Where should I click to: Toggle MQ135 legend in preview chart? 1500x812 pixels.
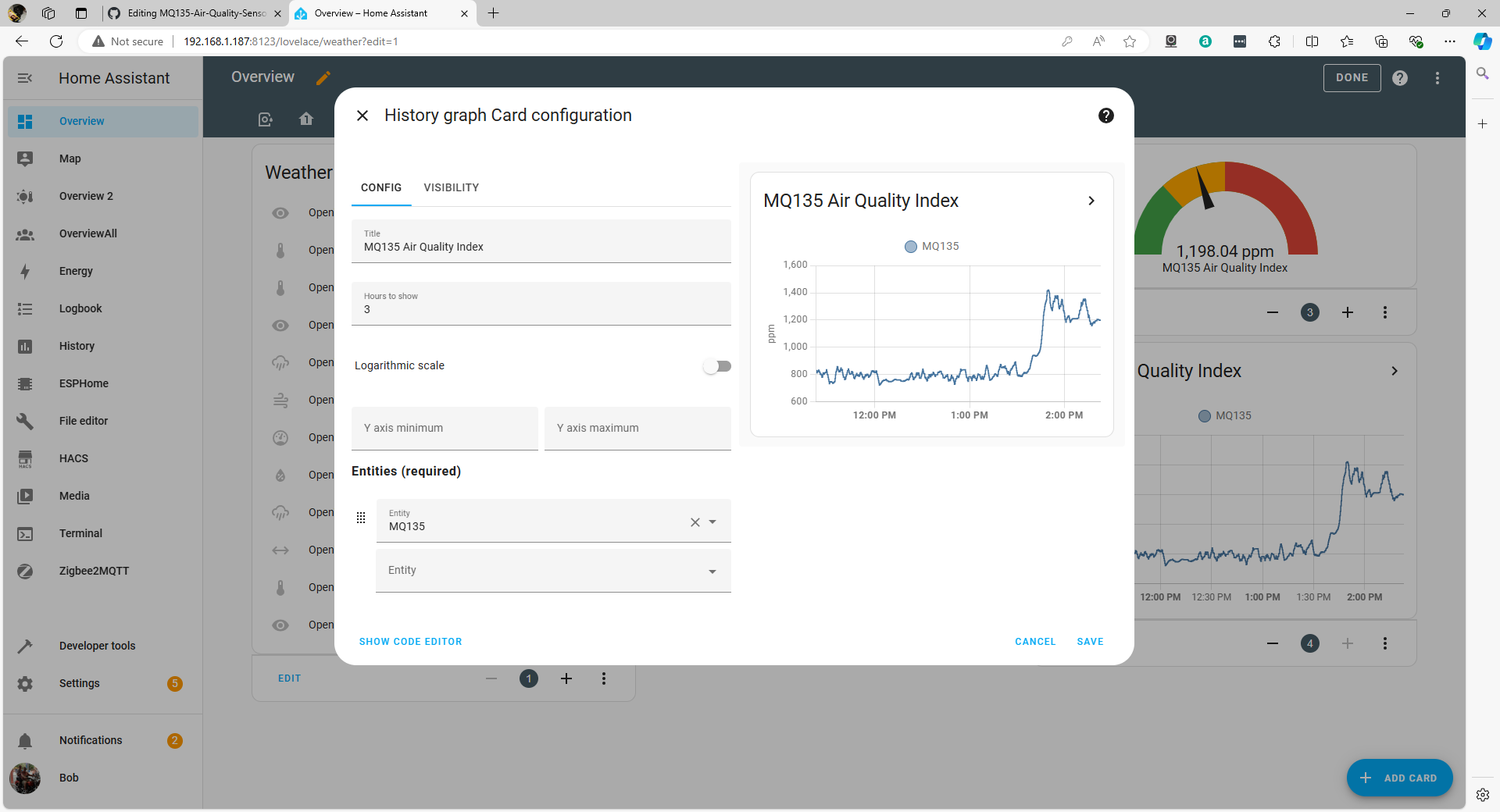point(932,246)
